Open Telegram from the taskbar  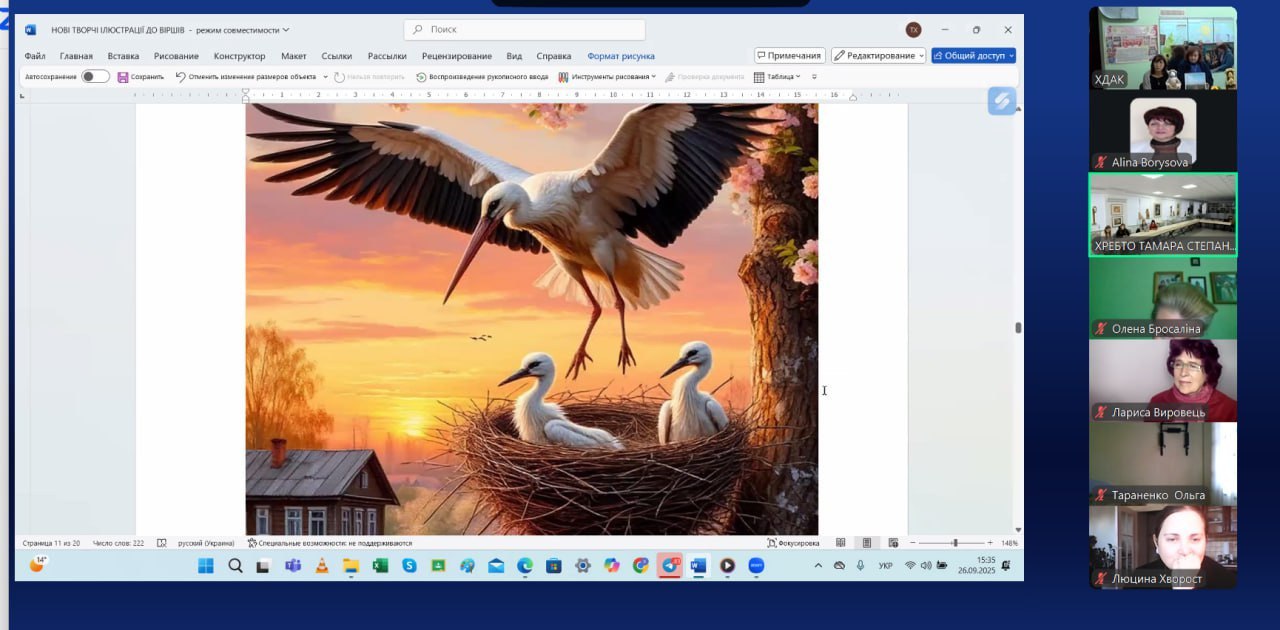[x=669, y=566]
